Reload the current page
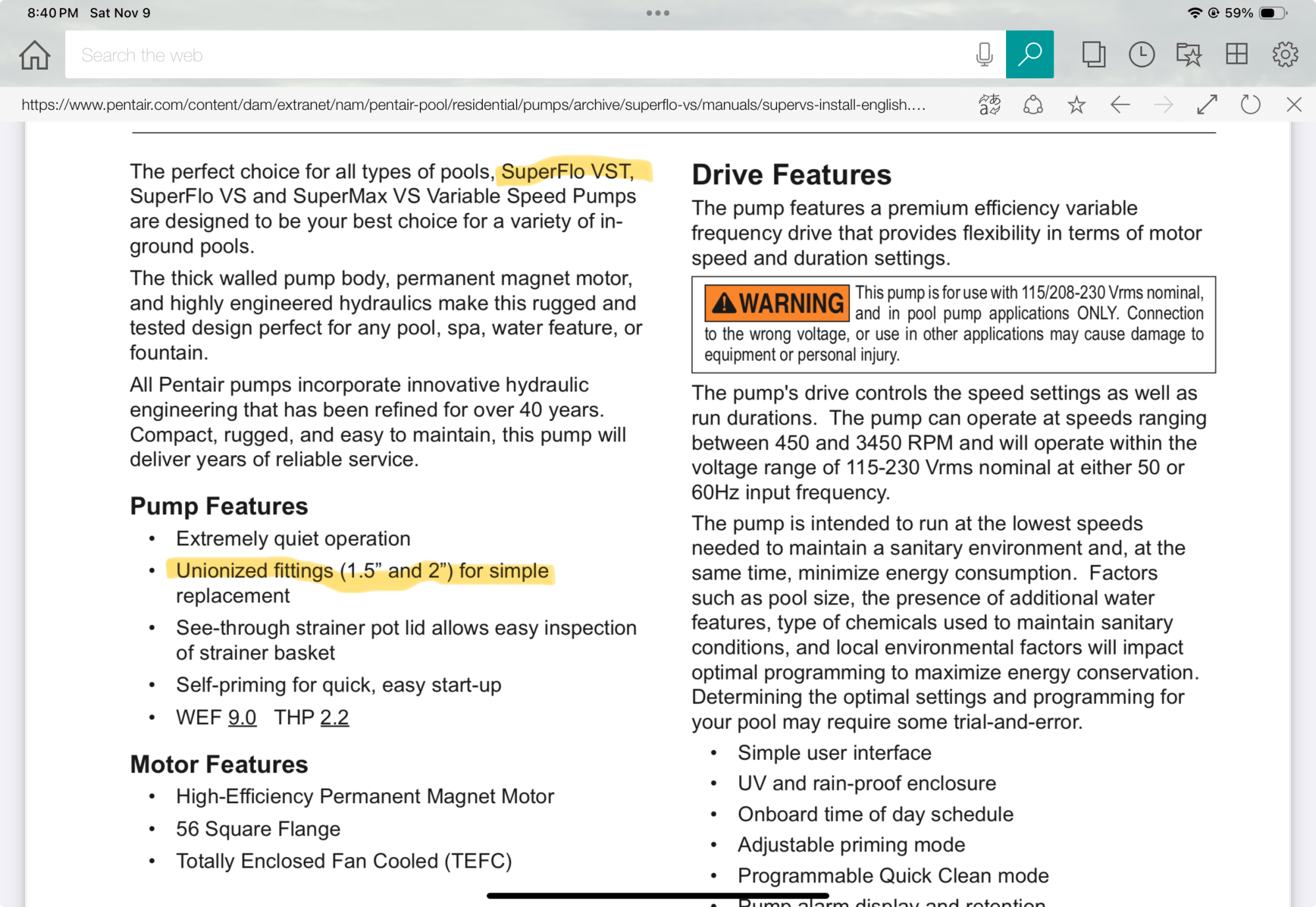Screen dimensions: 1316x907 click(1250, 105)
